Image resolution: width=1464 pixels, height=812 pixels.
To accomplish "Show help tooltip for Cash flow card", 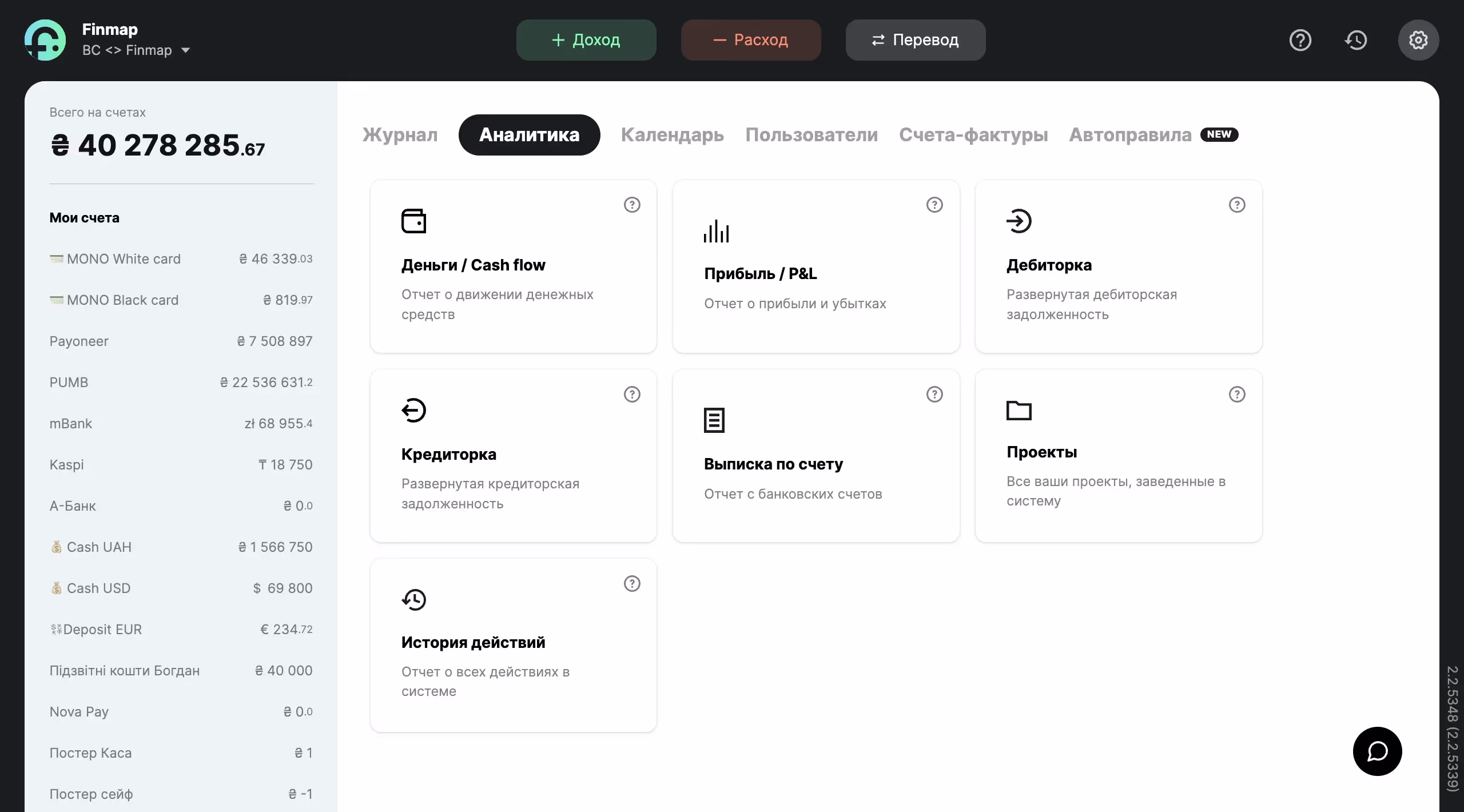I will click(631, 205).
